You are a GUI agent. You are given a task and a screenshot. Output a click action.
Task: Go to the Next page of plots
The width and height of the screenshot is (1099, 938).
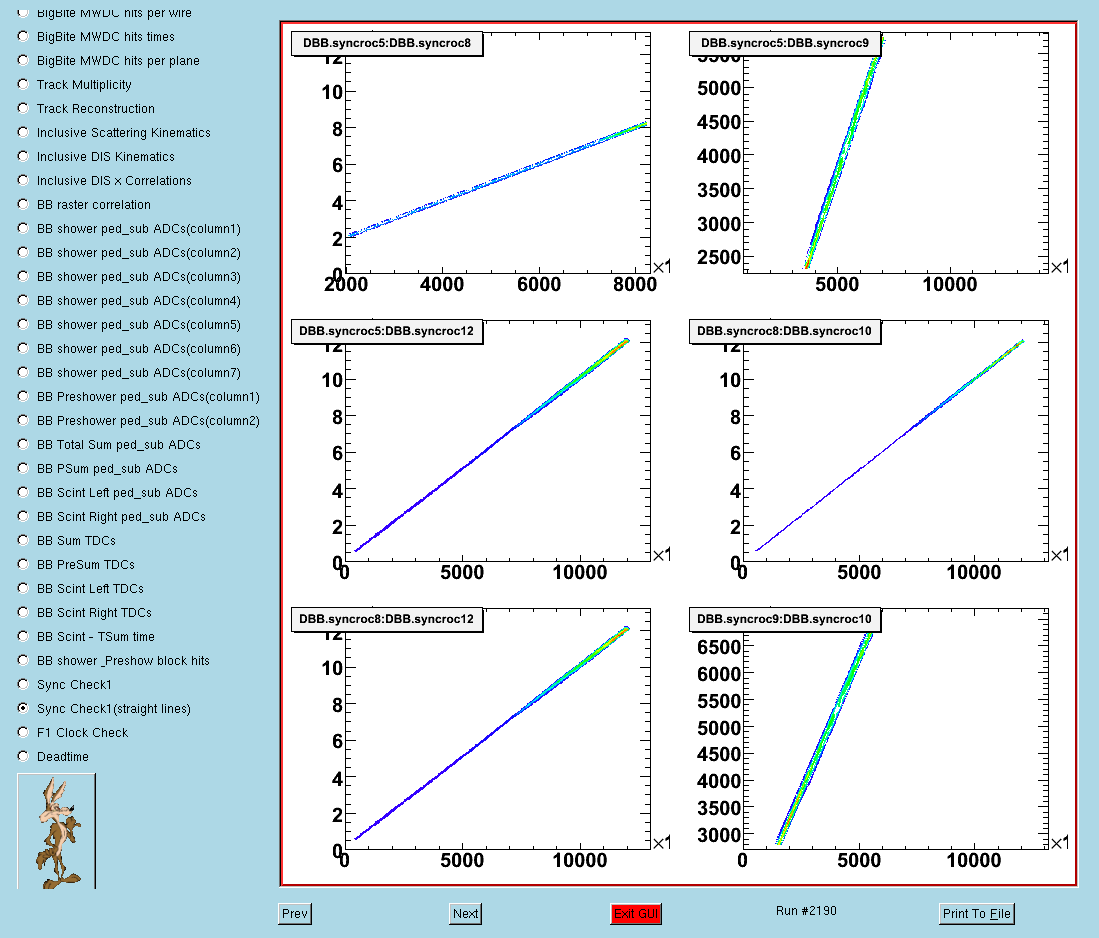pyautogui.click(x=465, y=913)
